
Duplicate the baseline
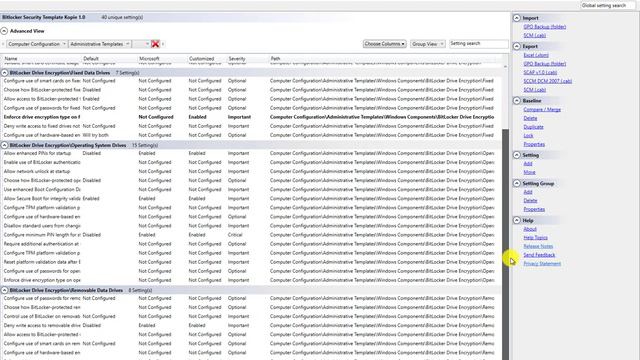[533, 127]
